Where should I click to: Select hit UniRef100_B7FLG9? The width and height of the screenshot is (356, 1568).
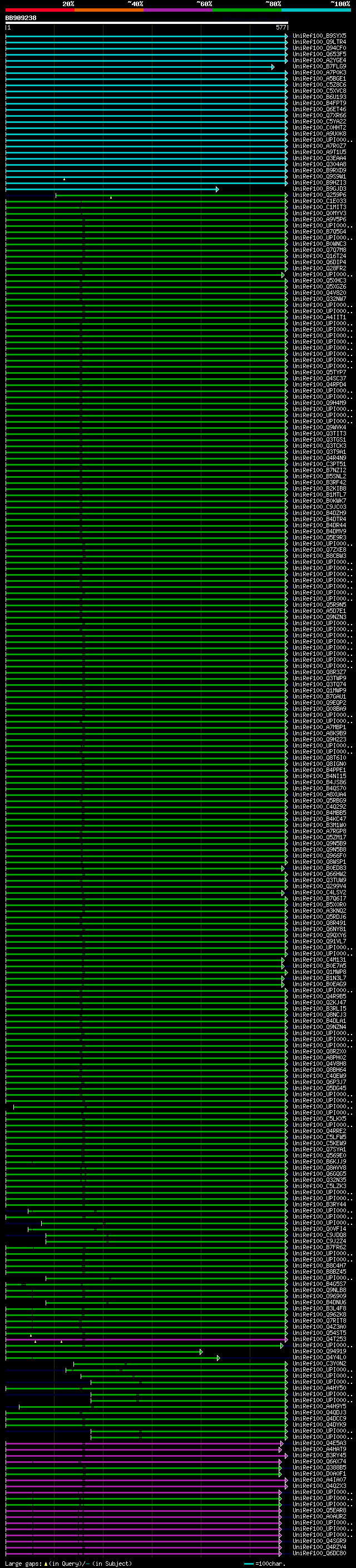(x=319, y=66)
